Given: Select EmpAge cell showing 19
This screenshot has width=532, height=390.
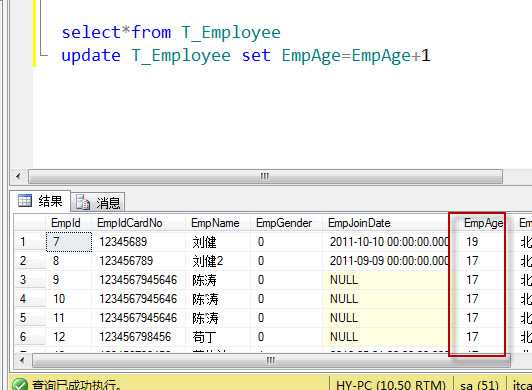Looking at the screenshot, I should coord(472,242).
